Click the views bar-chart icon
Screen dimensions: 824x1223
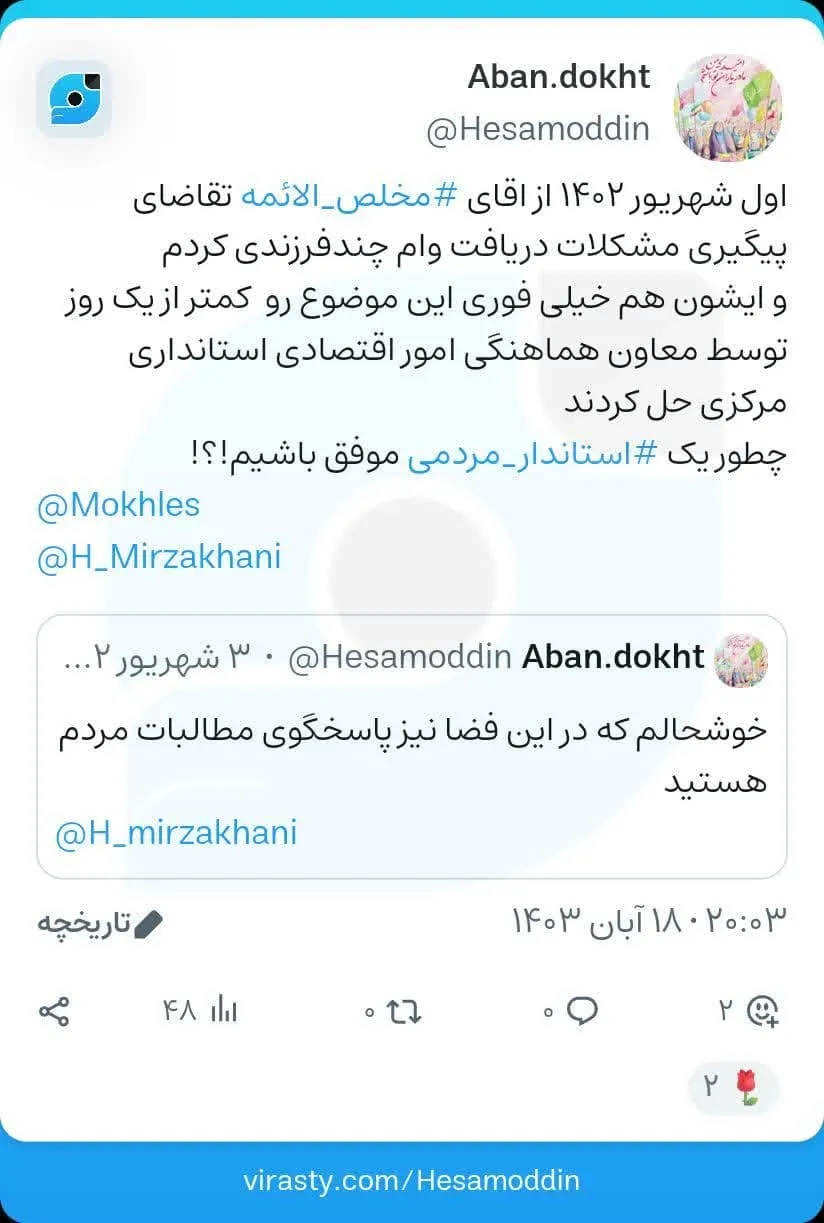(x=223, y=1010)
